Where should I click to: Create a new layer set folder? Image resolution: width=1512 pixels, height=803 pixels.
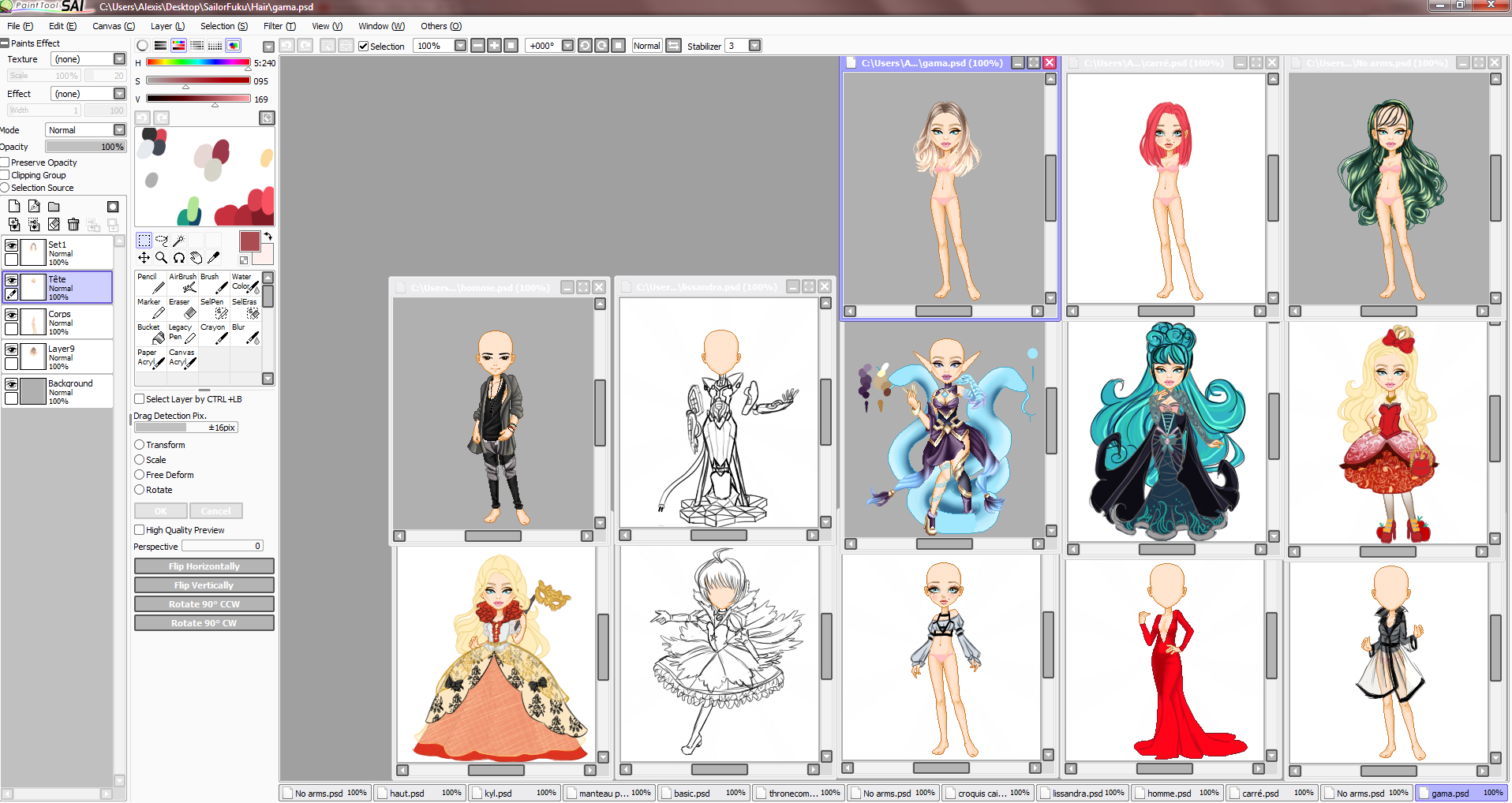54,206
